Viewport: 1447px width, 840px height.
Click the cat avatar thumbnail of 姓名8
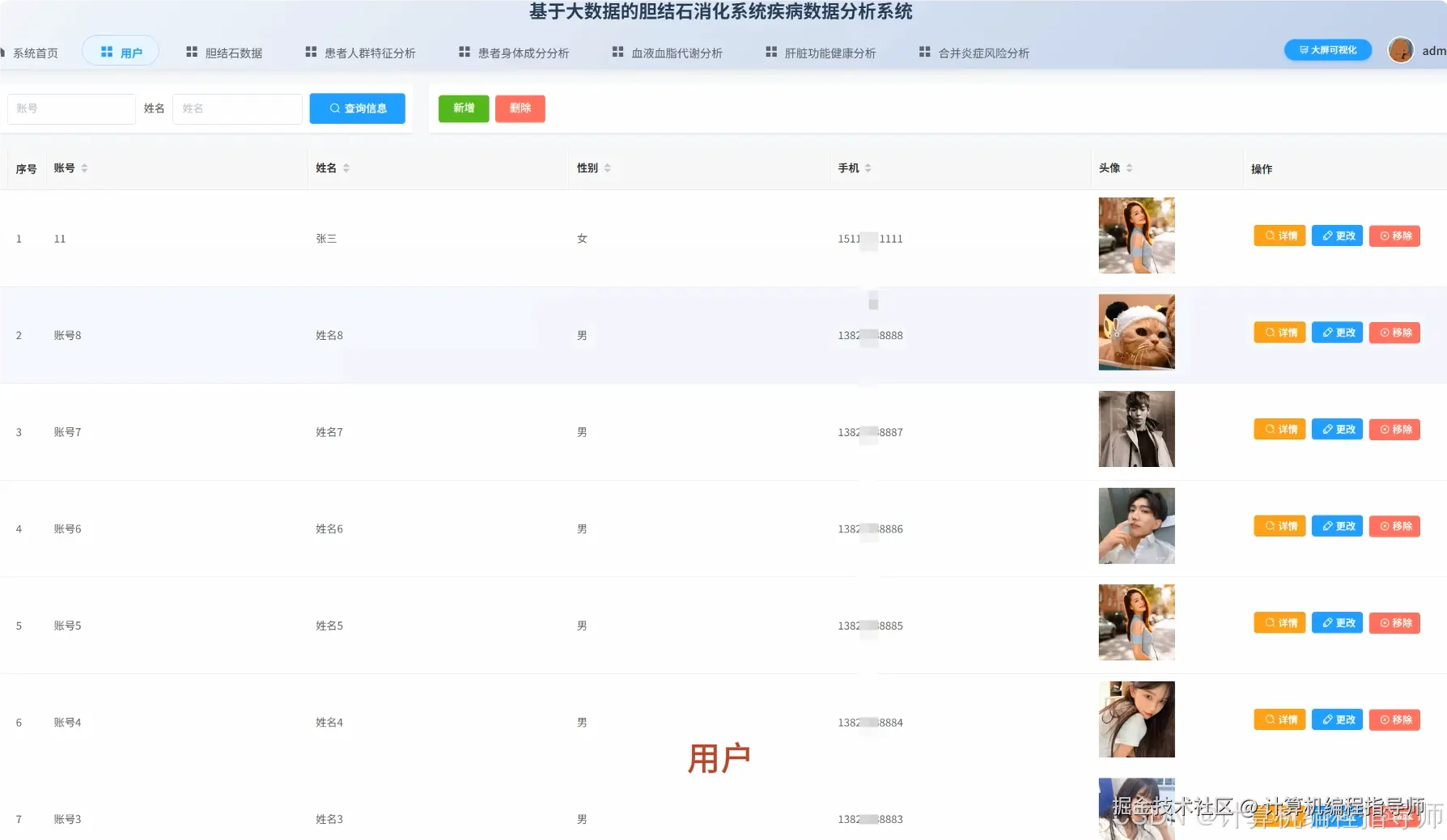1136,332
